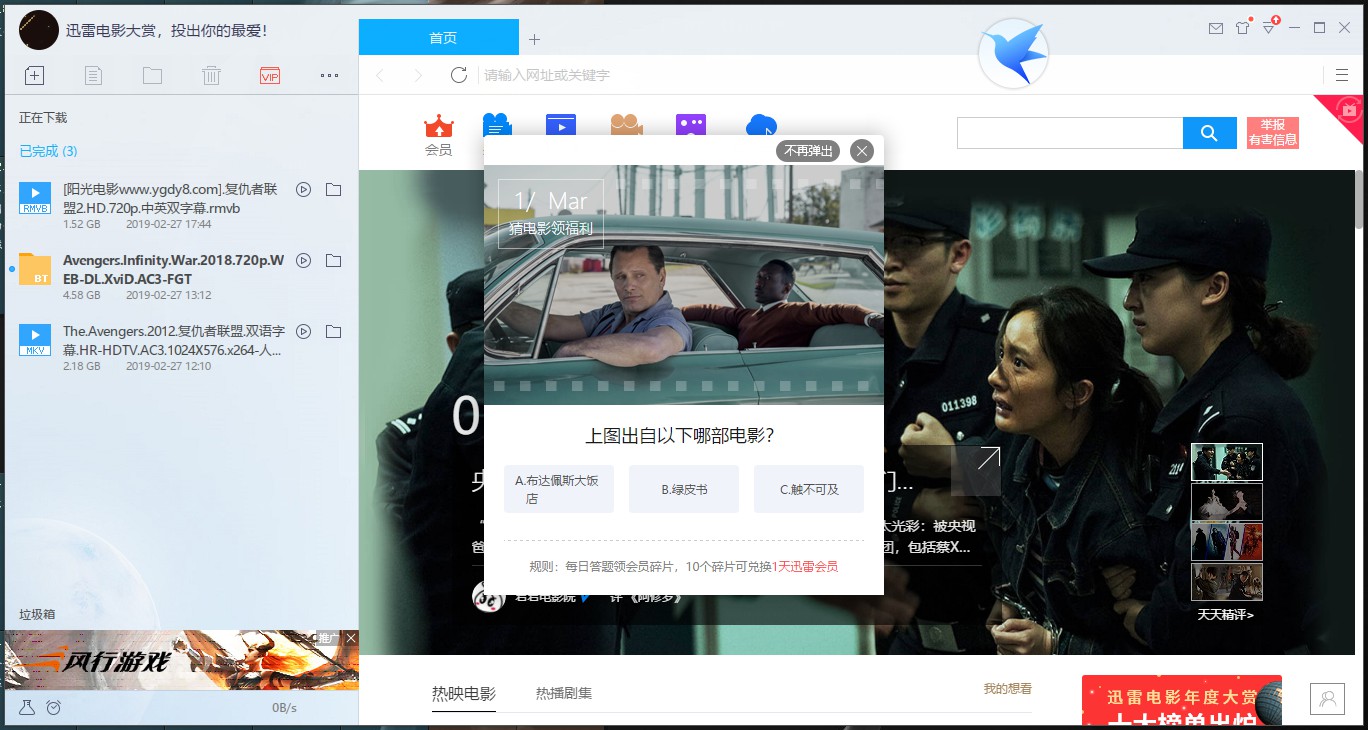Open the 迅雷电影年度大赏 red banner
The width and height of the screenshot is (1368, 730).
tap(1182, 701)
